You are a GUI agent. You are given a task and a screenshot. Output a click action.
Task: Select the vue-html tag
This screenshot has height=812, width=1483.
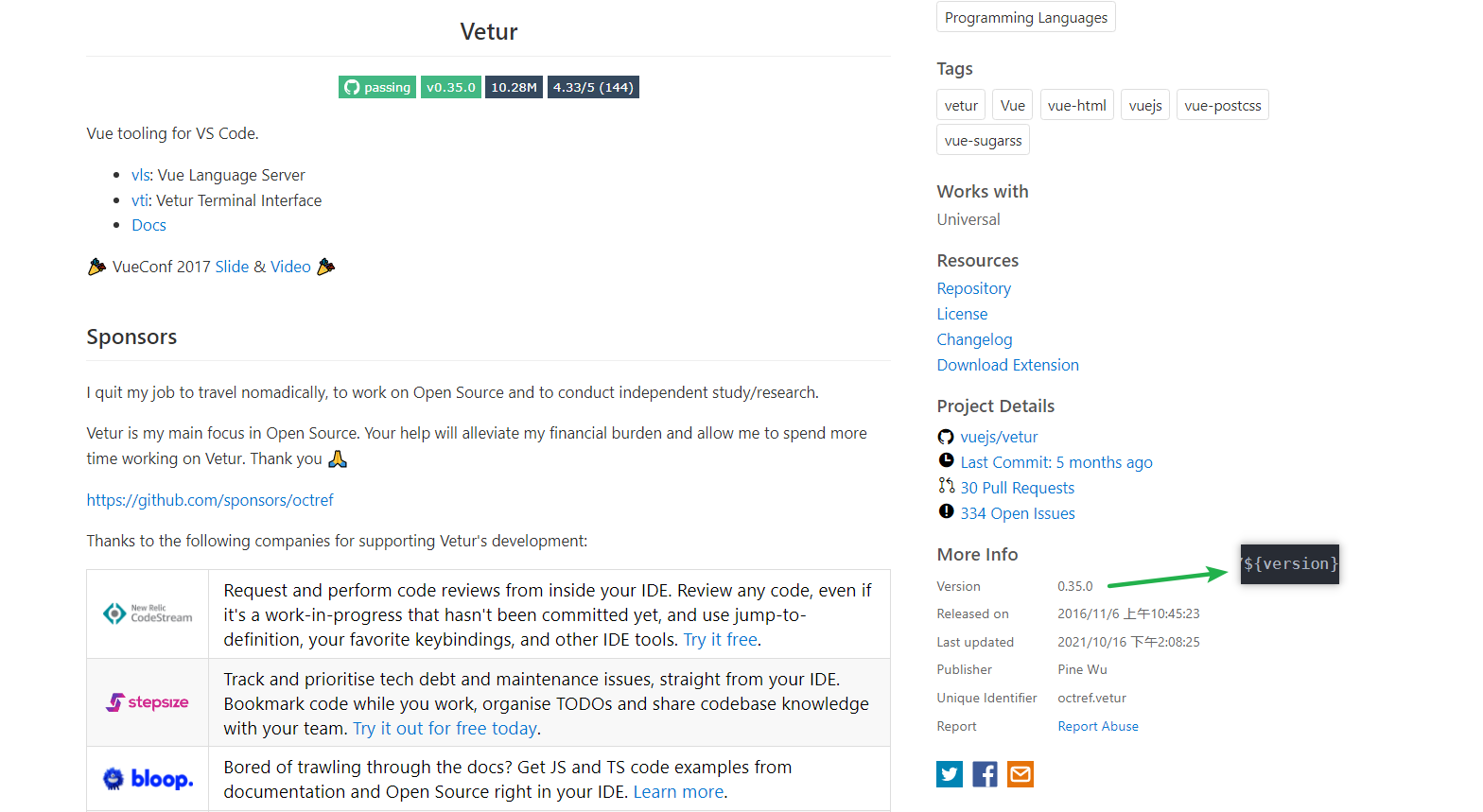coord(1077,105)
